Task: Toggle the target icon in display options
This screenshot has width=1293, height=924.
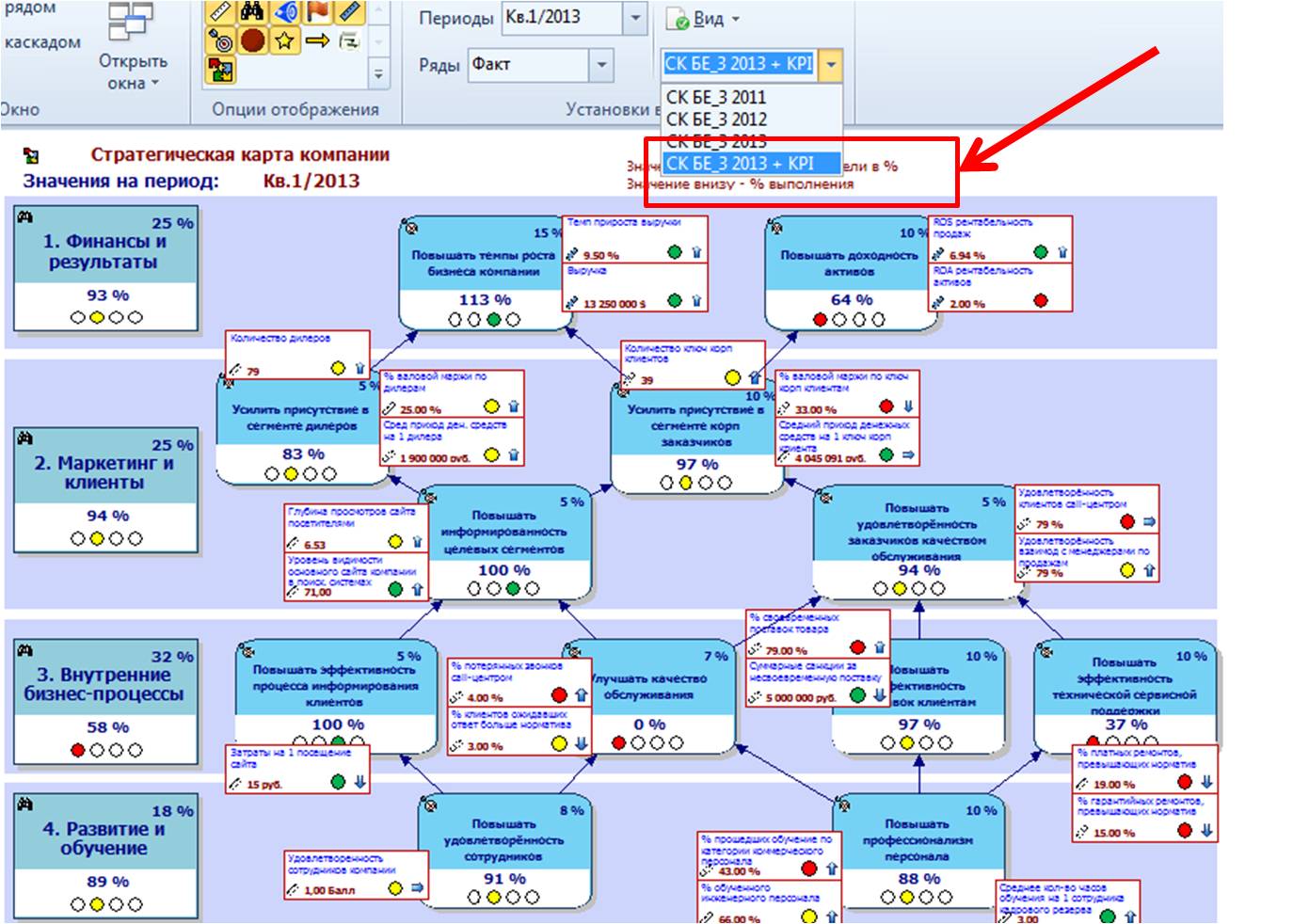Action: click(220, 41)
